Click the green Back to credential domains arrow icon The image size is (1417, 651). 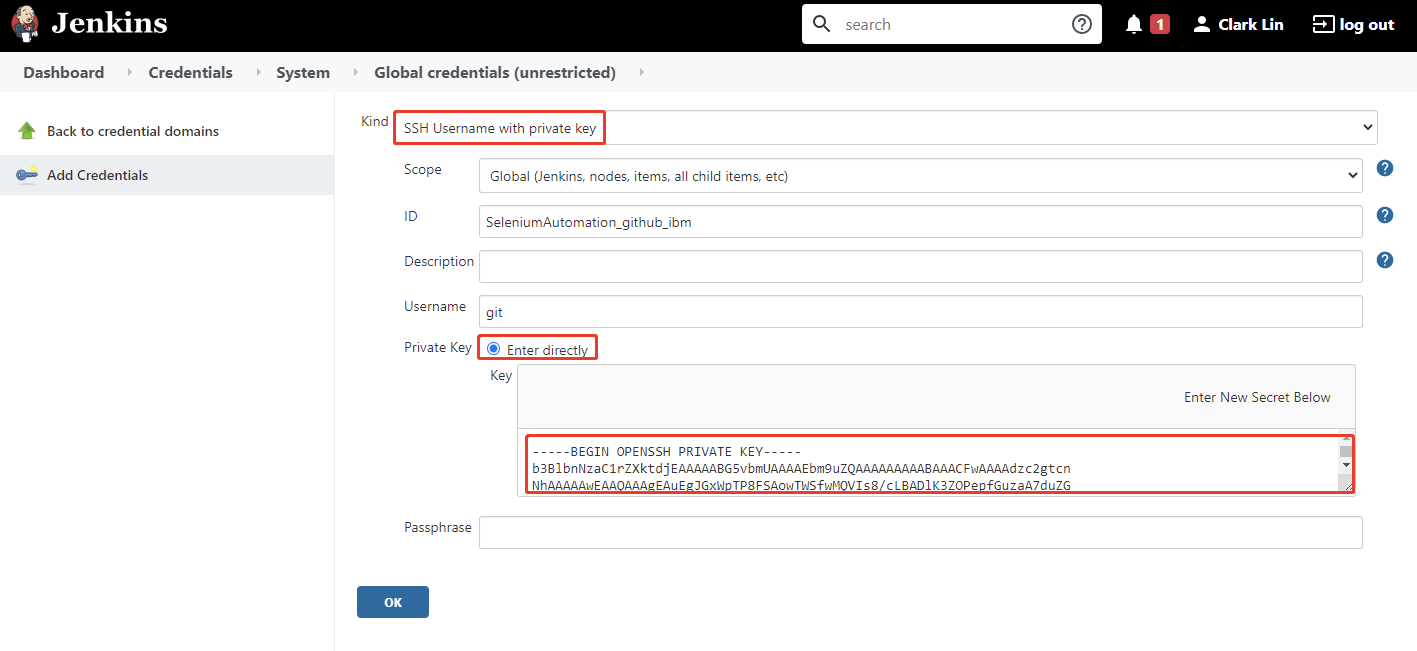coord(27,131)
